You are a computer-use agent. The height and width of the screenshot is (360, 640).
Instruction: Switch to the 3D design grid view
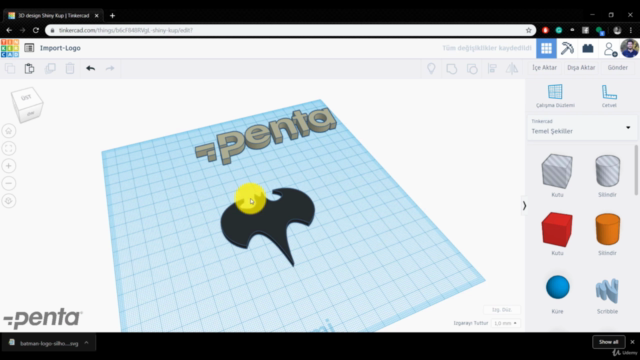pos(546,48)
